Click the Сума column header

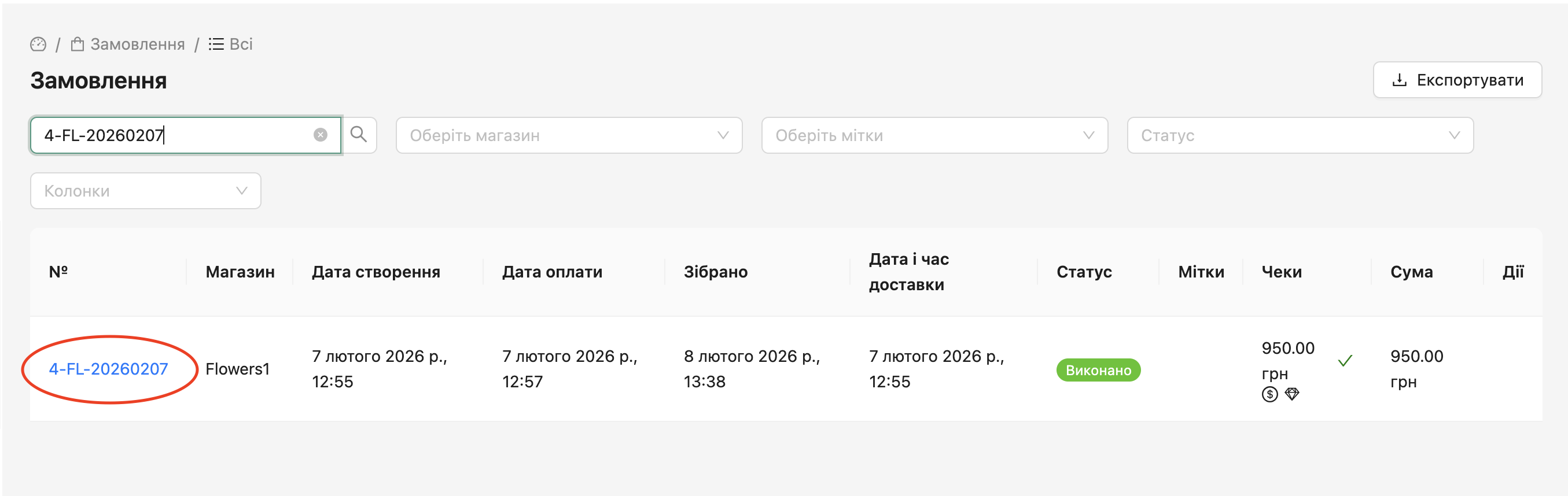(1411, 272)
